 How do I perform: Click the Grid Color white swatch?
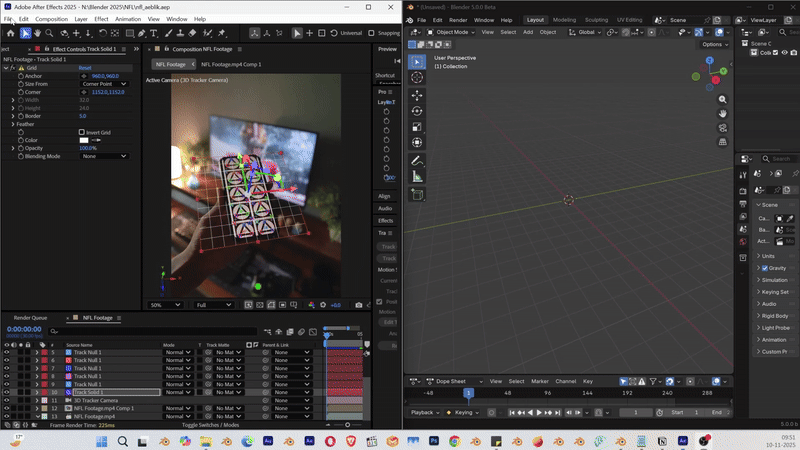(84, 140)
